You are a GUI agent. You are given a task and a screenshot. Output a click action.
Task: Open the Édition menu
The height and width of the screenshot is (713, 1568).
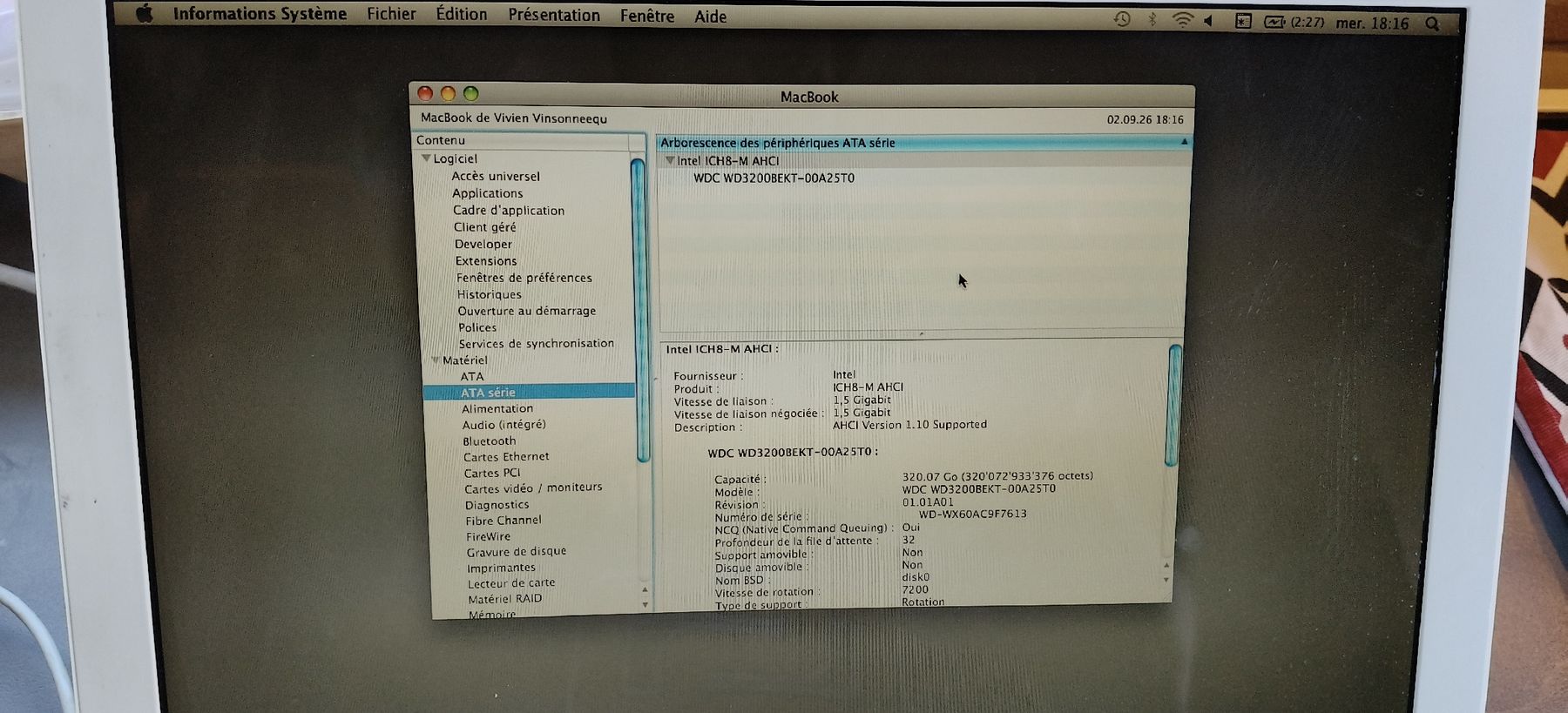[x=462, y=14]
